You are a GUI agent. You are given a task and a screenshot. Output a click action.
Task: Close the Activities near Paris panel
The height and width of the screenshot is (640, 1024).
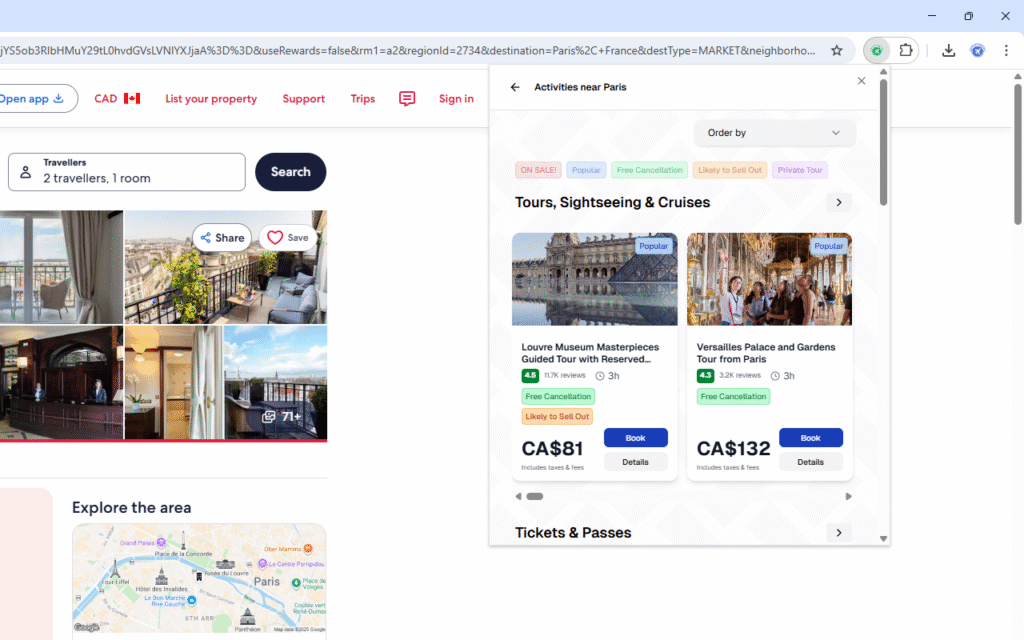click(x=861, y=81)
